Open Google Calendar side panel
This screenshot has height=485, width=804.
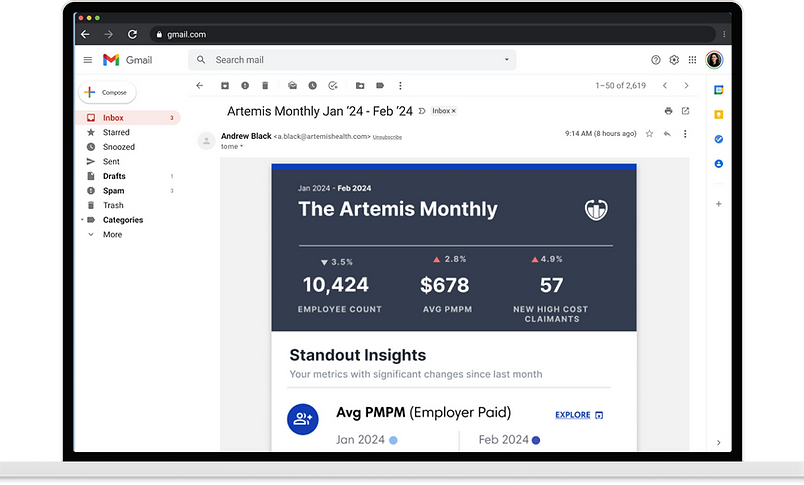click(718, 90)
